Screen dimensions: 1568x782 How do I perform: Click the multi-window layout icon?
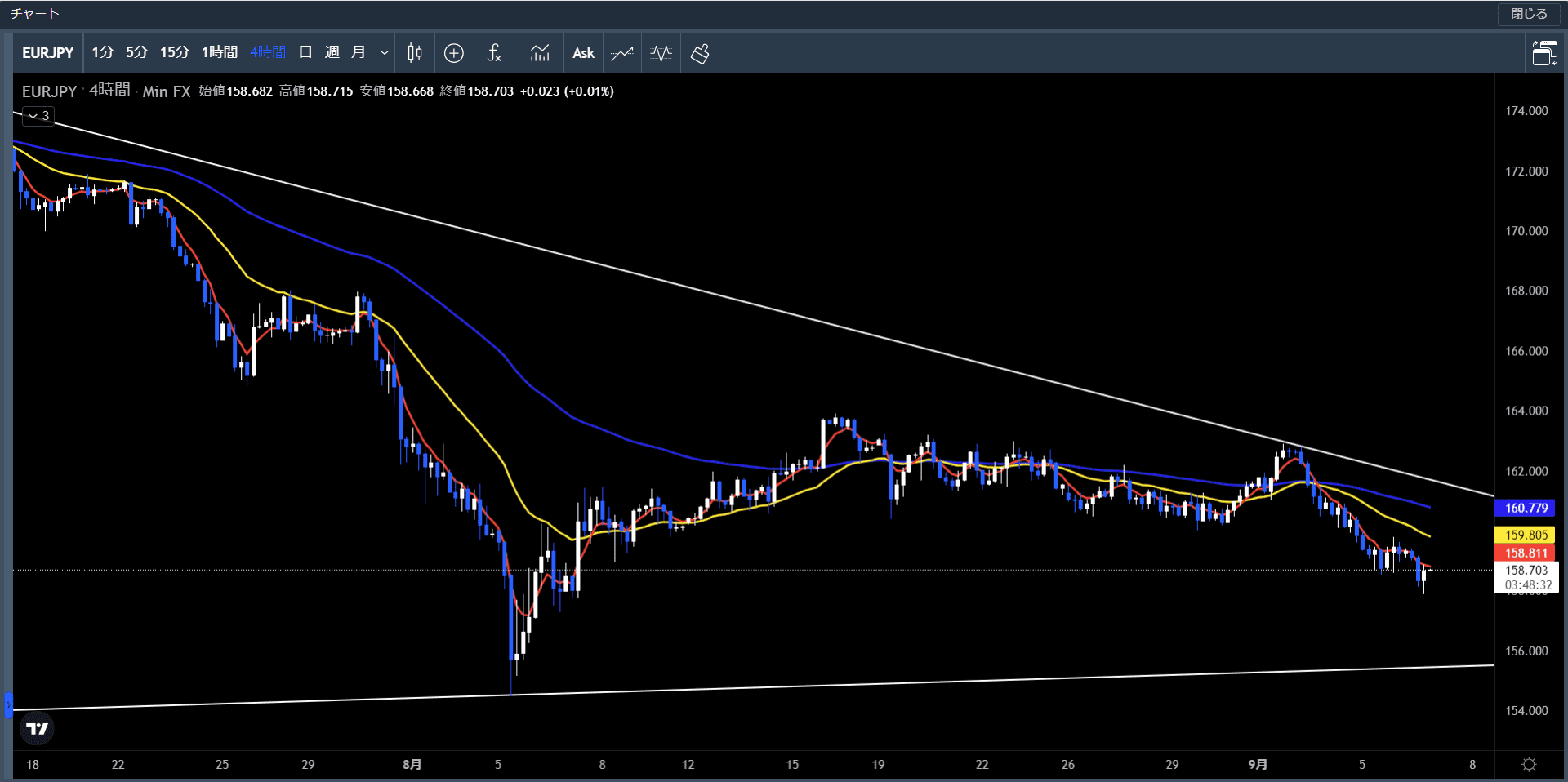pos(1544,53)
